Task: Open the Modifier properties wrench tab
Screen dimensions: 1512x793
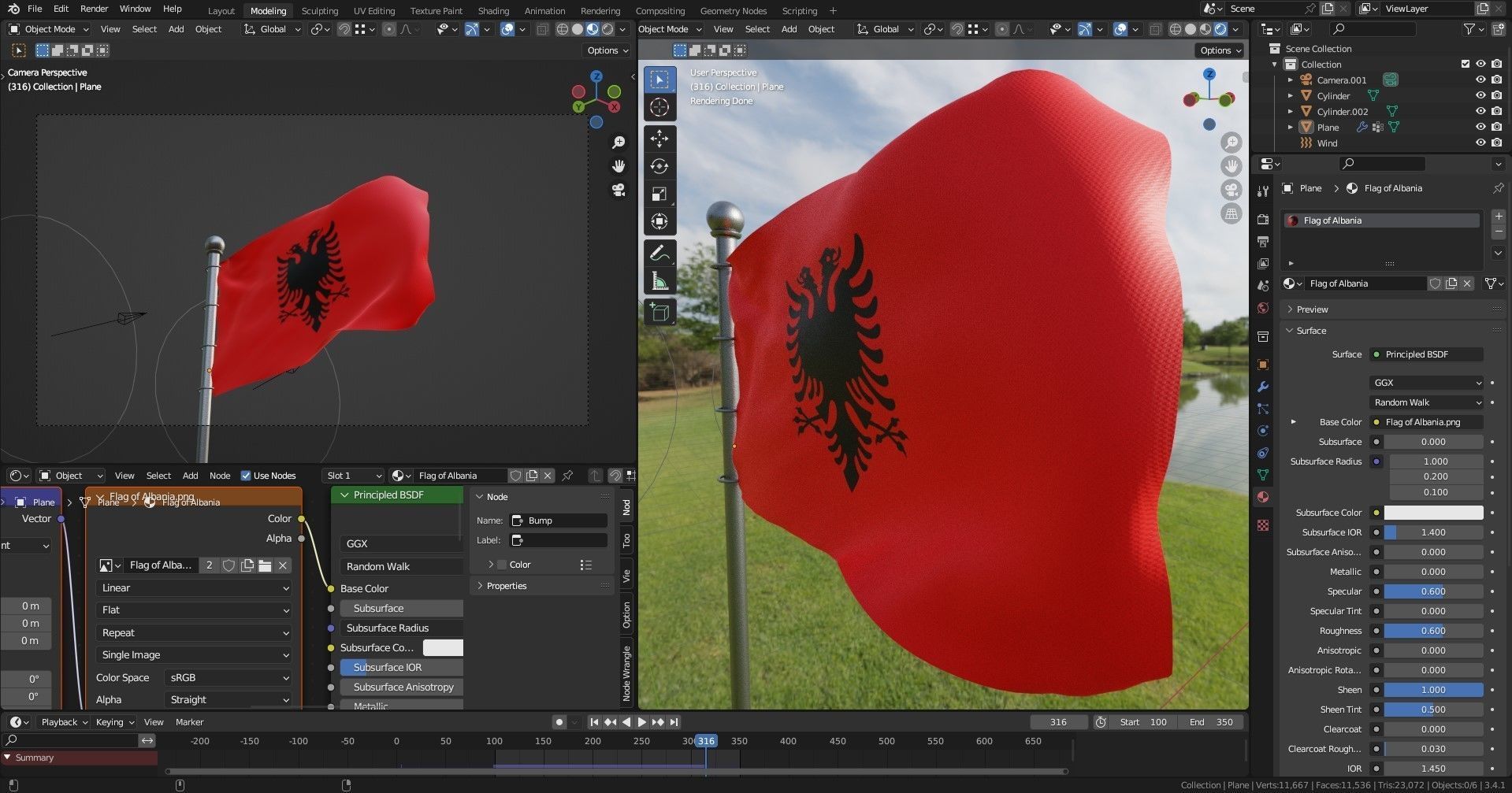Action: (1263, 387)
